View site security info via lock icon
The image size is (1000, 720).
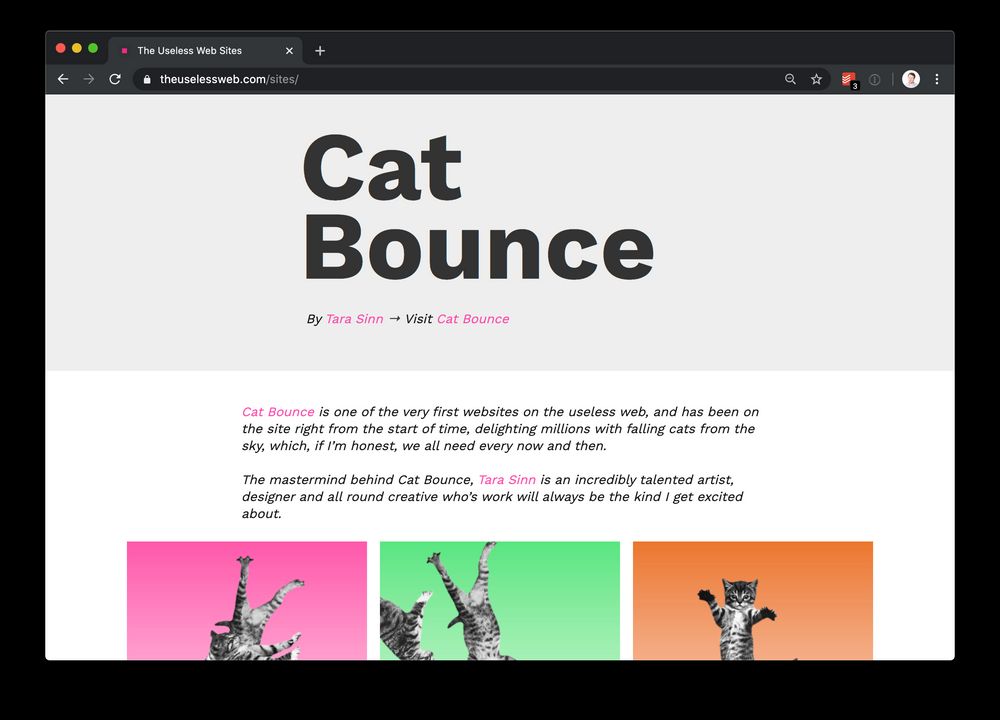(x=147, y=79)
